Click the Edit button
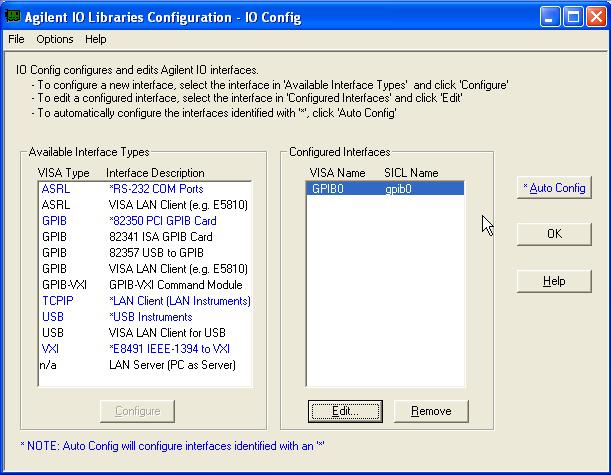 click(x=345, y=411)
